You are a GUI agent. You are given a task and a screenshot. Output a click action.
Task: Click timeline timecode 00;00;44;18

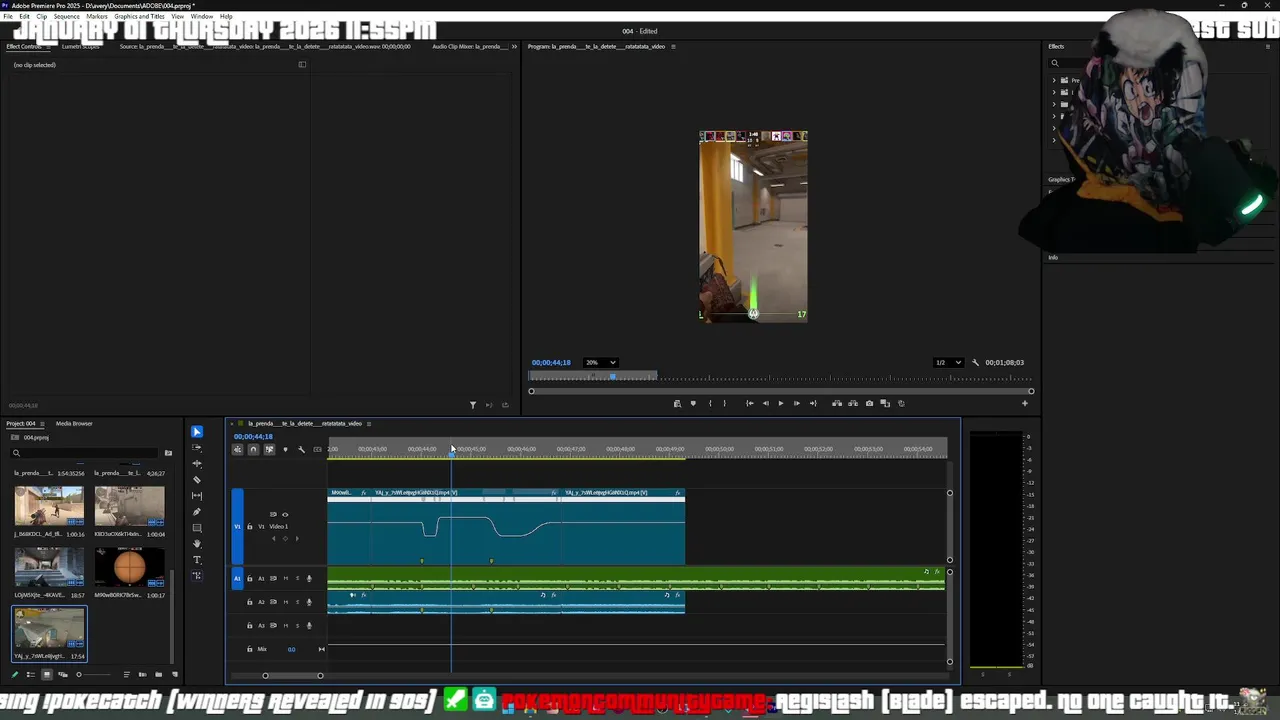(x=253, y=436)
